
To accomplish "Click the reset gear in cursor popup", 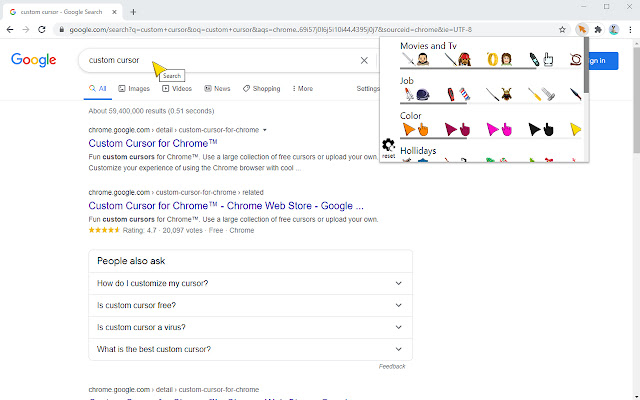I will coord(388,148).
